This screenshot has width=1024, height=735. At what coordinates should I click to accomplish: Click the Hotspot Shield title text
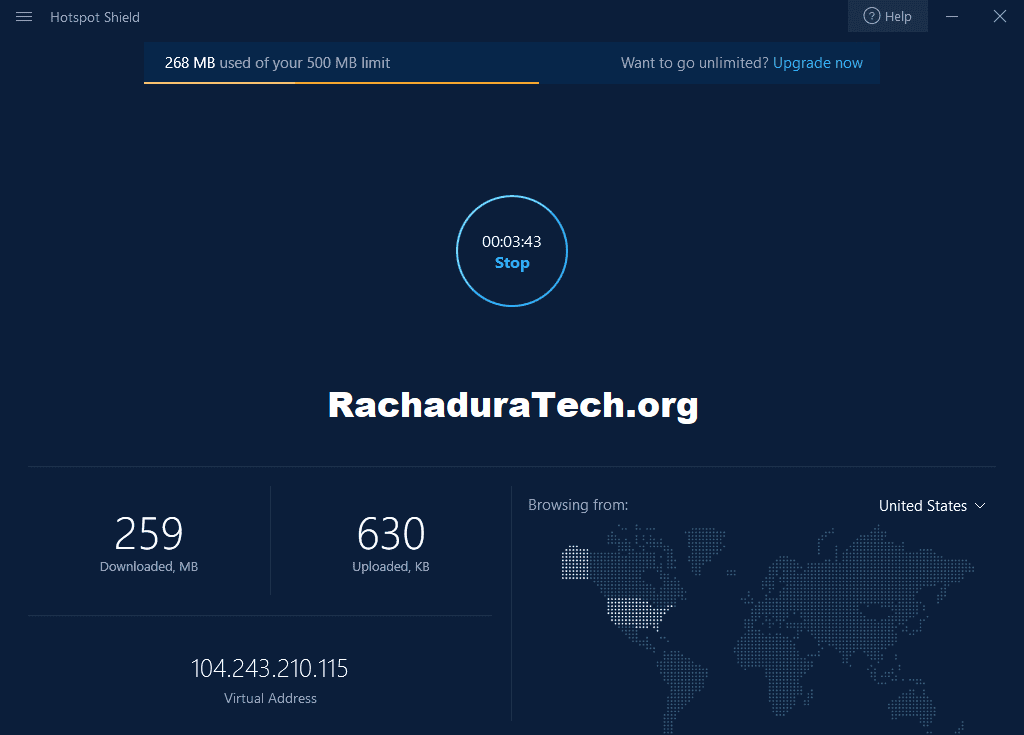click(95, 17)
